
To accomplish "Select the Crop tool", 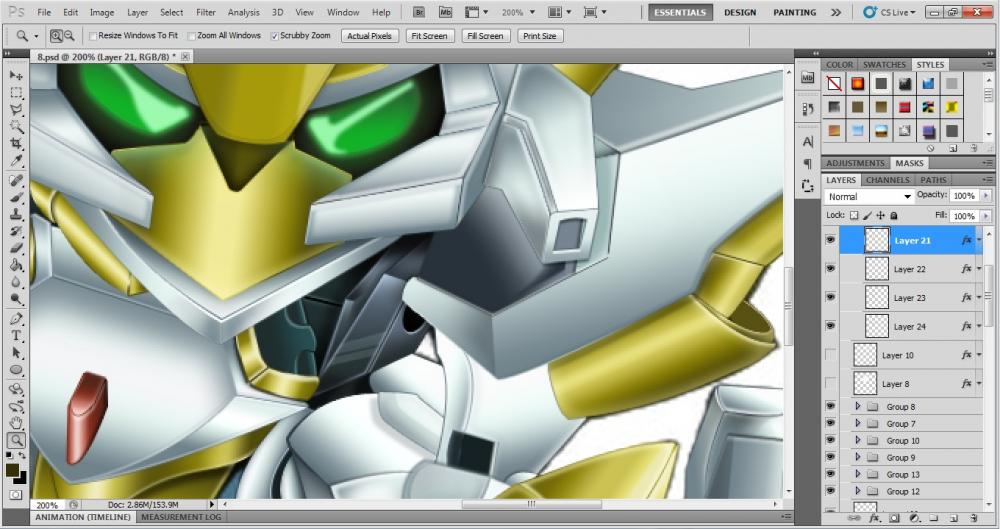I will [16, 144].
